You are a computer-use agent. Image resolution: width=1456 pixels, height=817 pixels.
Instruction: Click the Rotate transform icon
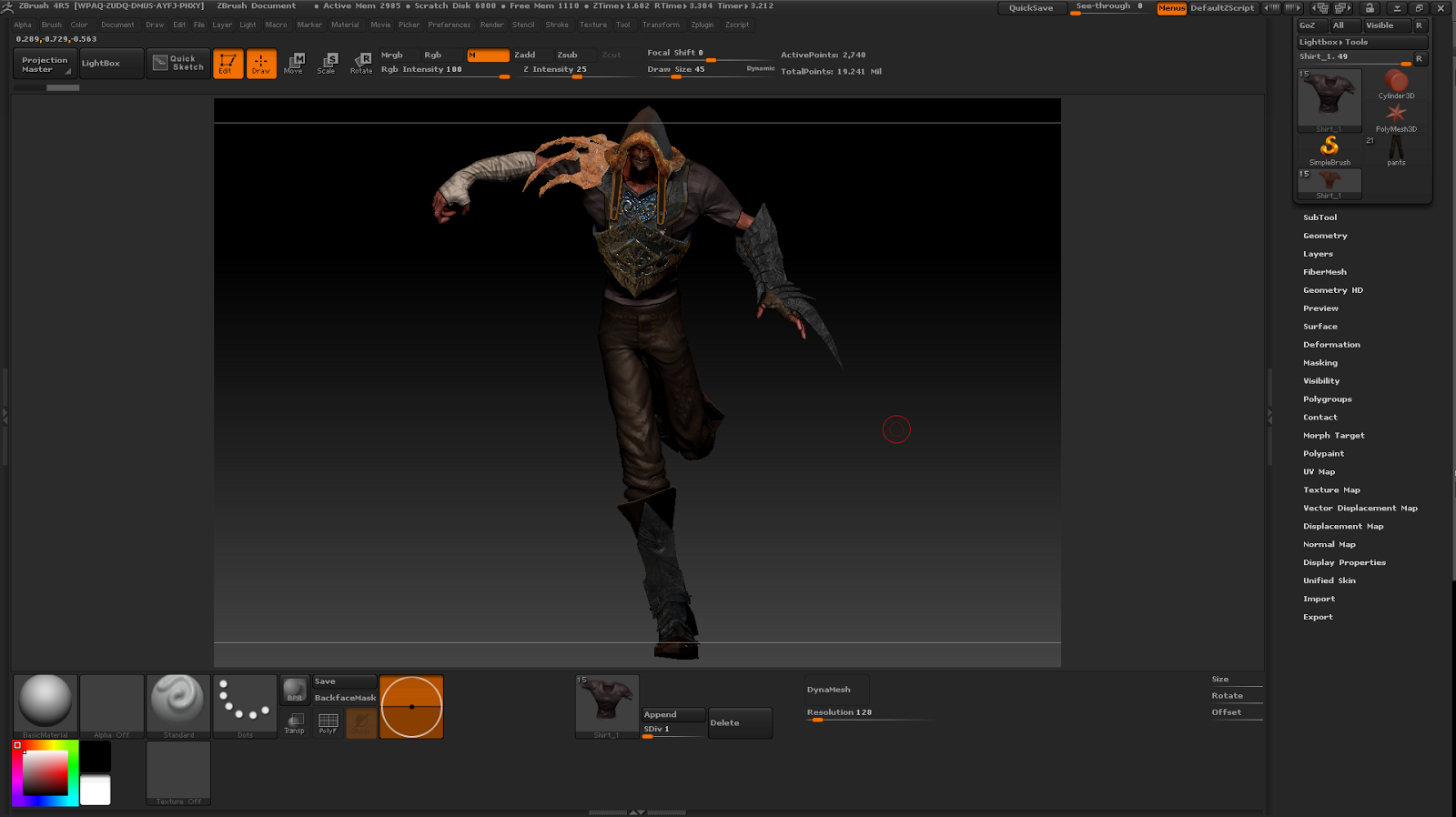(x=361, y=63)
